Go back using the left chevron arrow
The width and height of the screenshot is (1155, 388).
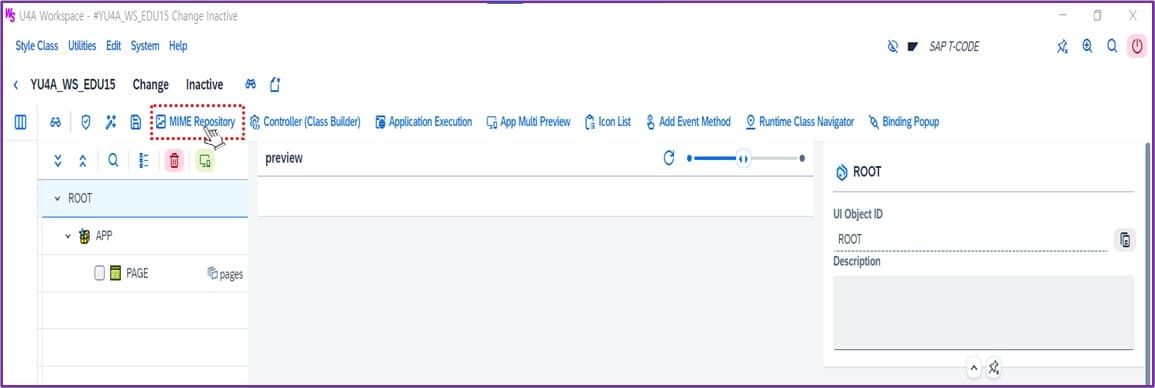[x=15, y=85]
